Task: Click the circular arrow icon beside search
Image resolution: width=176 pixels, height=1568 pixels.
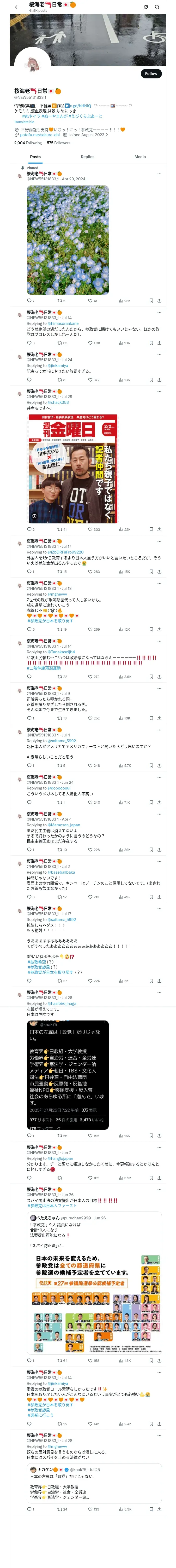Action: click(x=146, y=7)
